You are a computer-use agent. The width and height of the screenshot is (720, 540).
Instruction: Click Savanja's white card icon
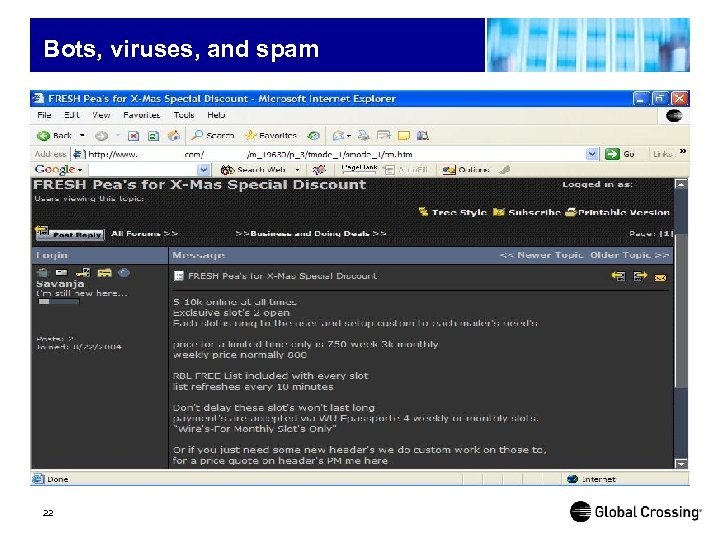point(62,273)
